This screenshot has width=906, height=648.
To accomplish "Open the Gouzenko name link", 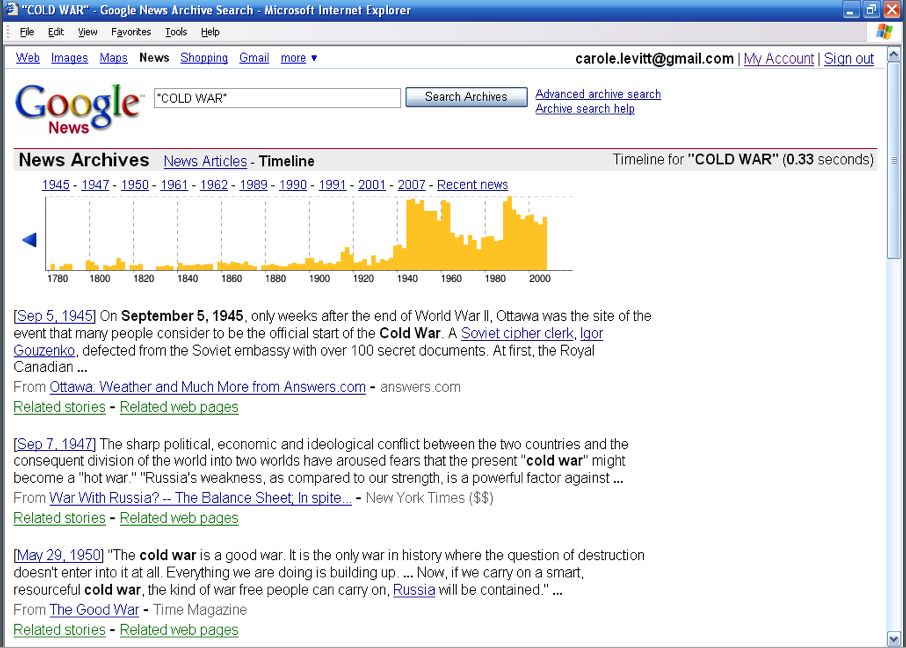I will point(44,351).
